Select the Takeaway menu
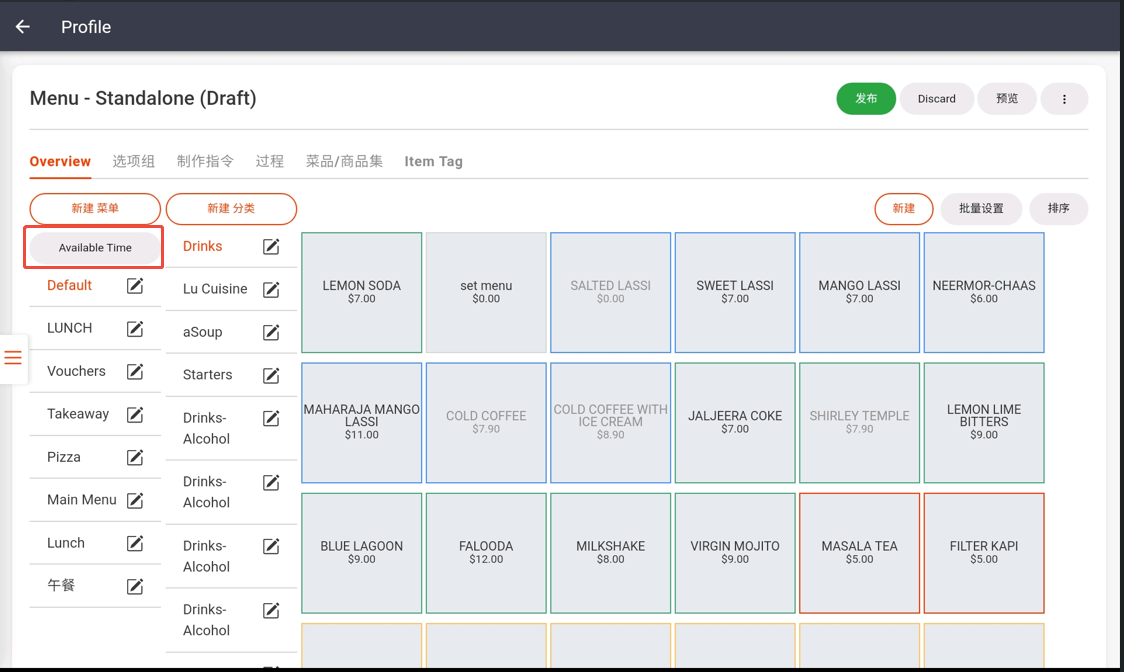 78,414
